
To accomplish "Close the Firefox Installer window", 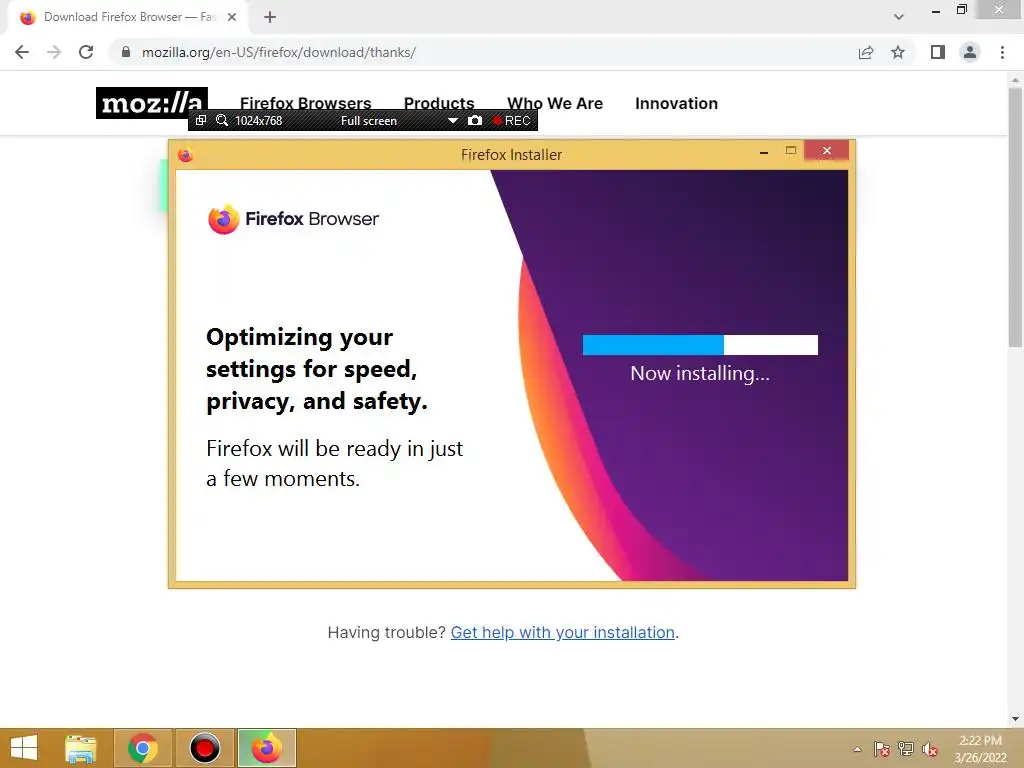I will 827,151.
